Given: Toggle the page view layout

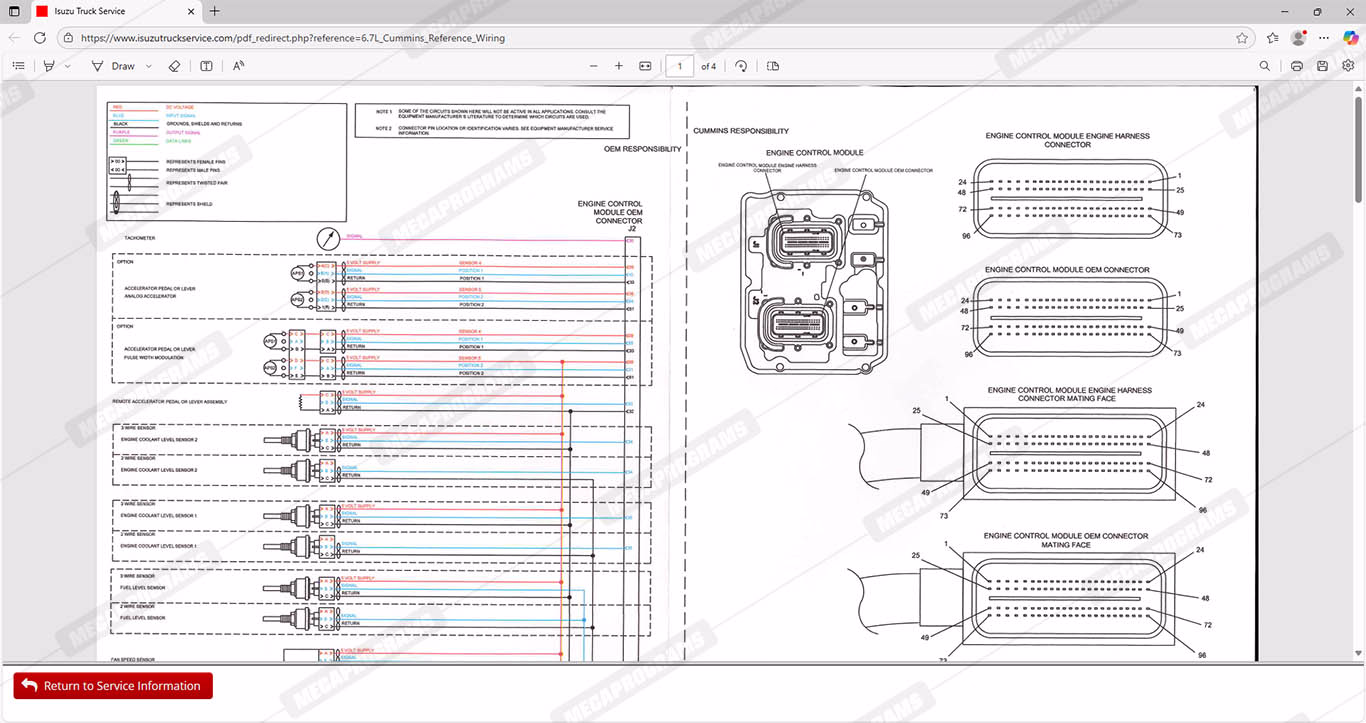Looking at the screenshot, I should point(773,66).
